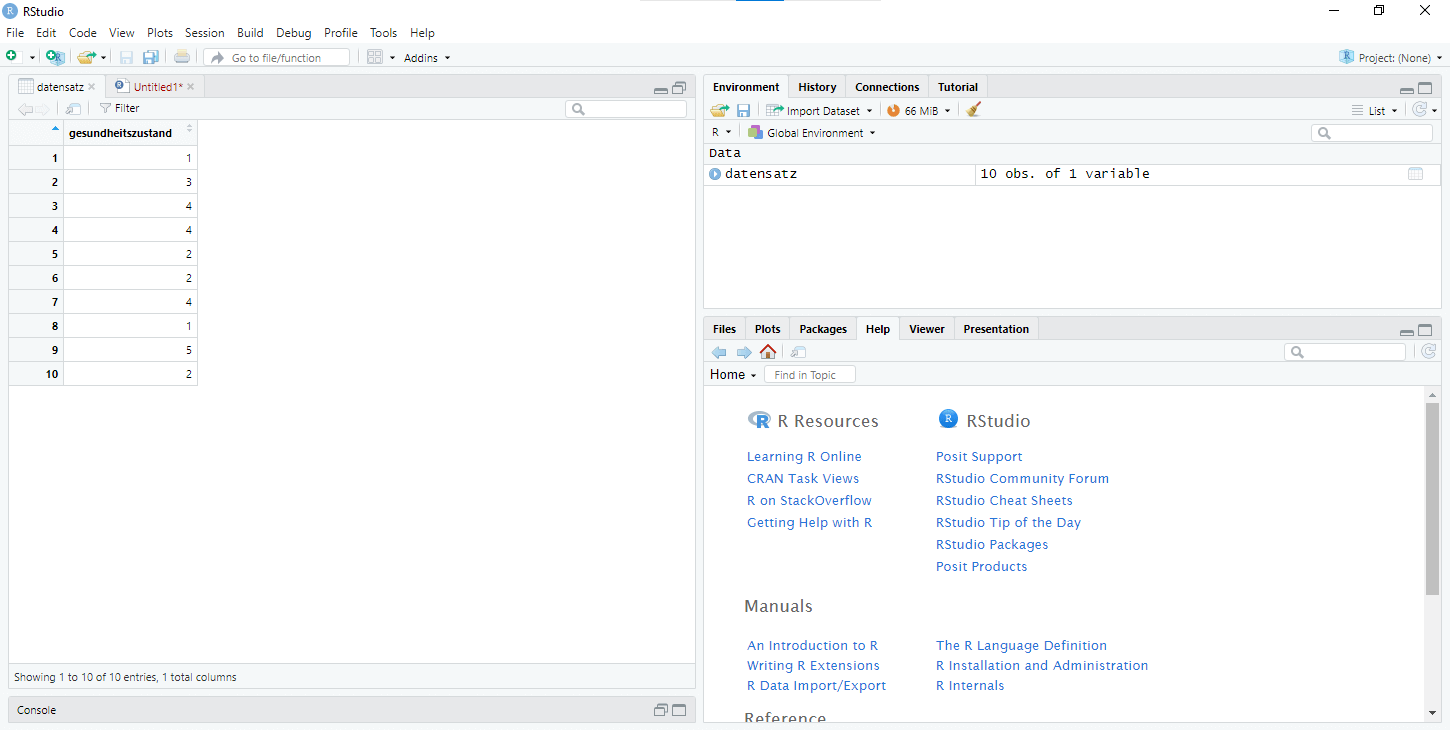The height and width of the screenshot is (730, 1450).
Task: Load workspace icon in Environment pane
Action: click(719, 110)
